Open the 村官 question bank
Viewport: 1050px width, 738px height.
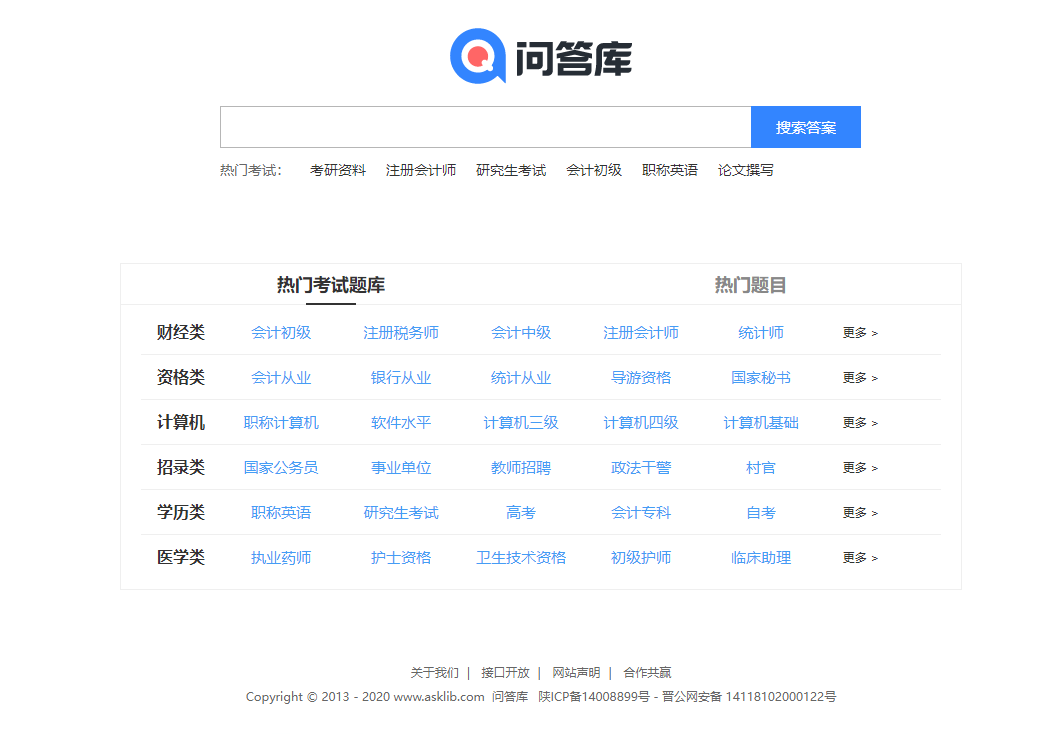[761, 467]
